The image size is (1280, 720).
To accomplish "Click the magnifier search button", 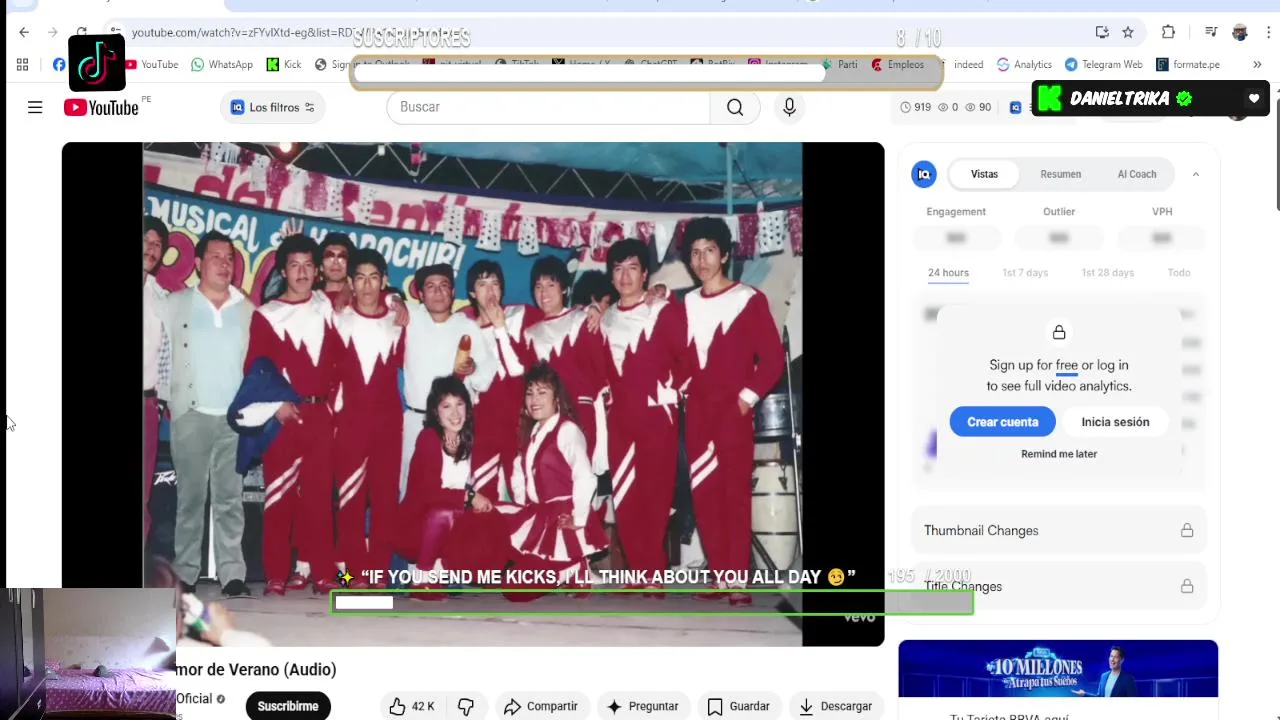I will click(x=735, y=107).
